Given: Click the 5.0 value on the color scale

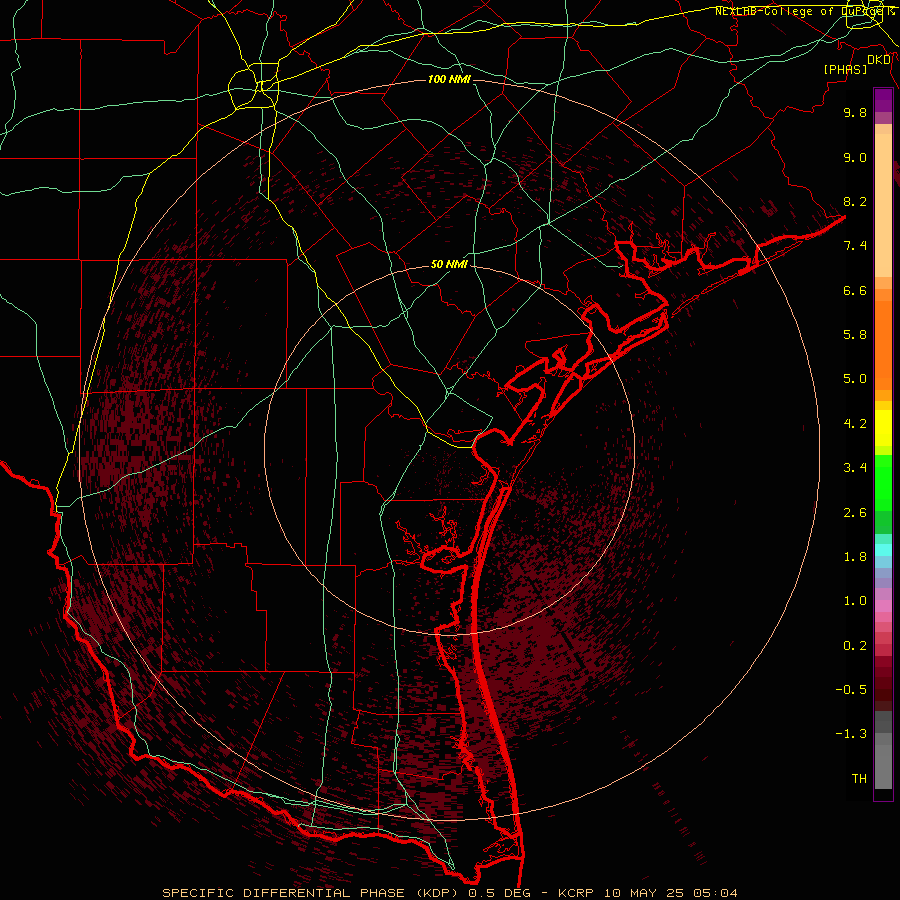Looking at the screenshot, I should click(x=855, y=379).
